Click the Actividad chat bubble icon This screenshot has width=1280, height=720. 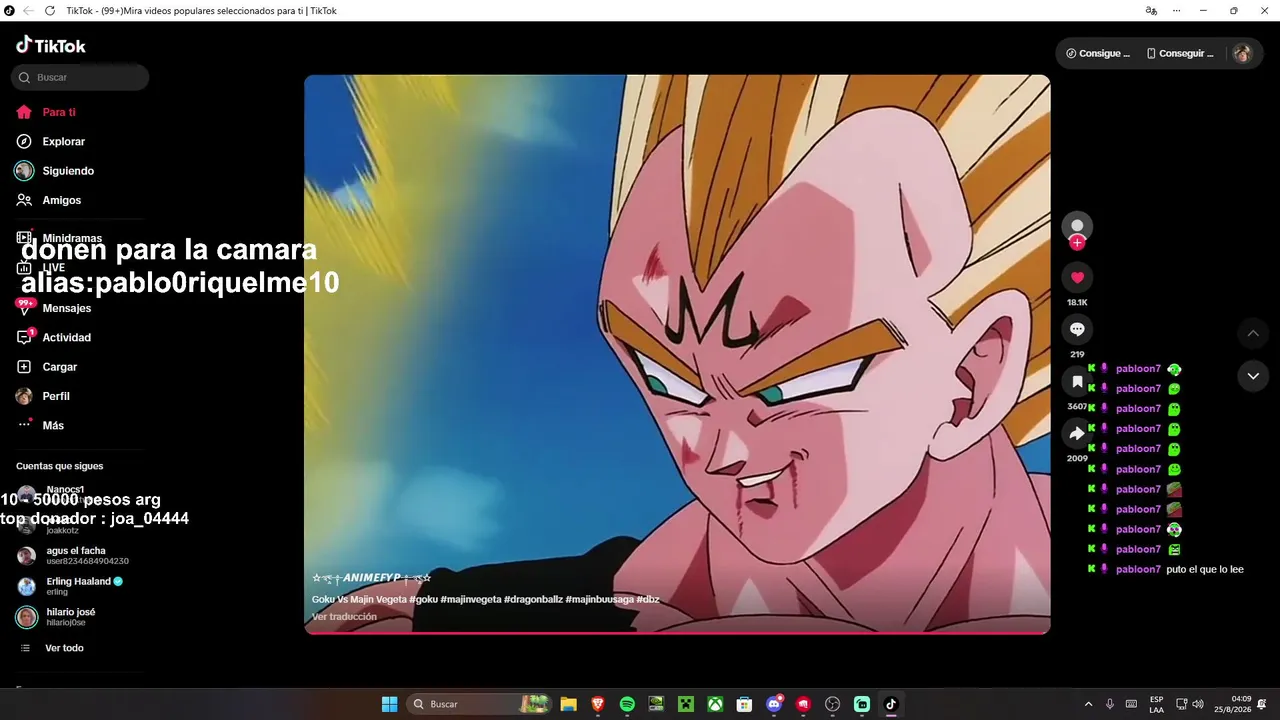(x=24, y=338)
